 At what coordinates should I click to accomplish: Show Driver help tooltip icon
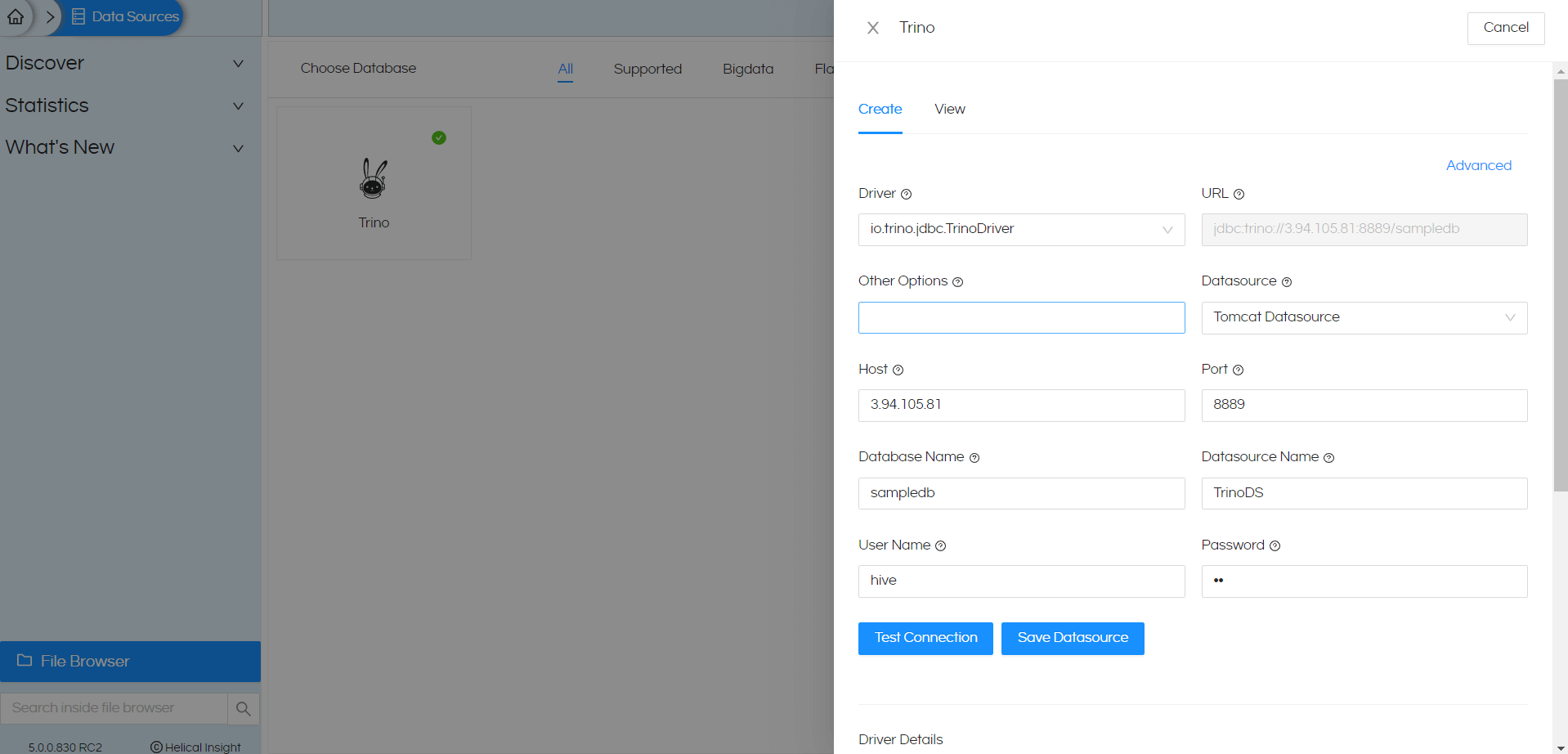906,195
